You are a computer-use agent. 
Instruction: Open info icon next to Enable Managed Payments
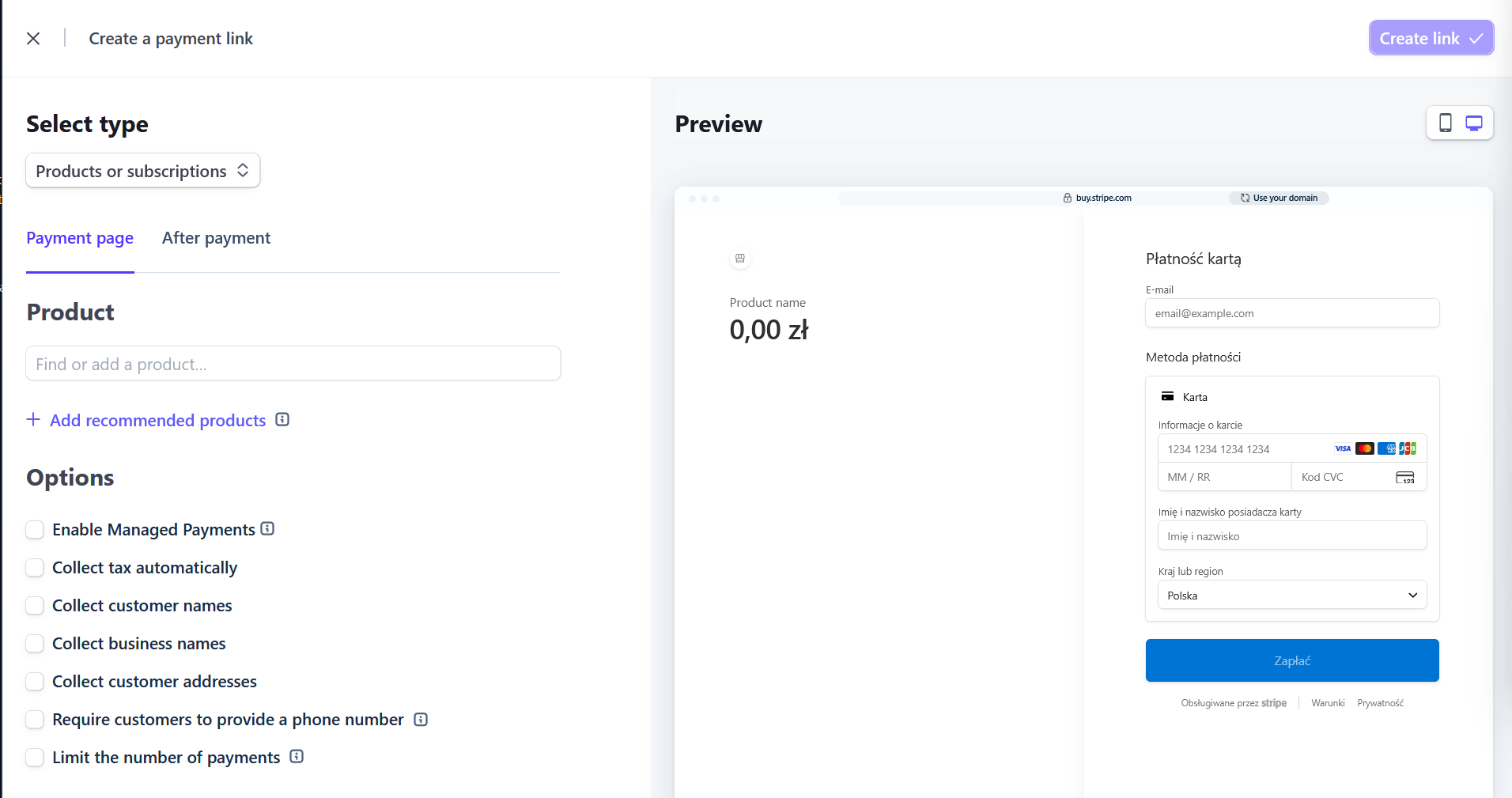click(x=267, y=528)
